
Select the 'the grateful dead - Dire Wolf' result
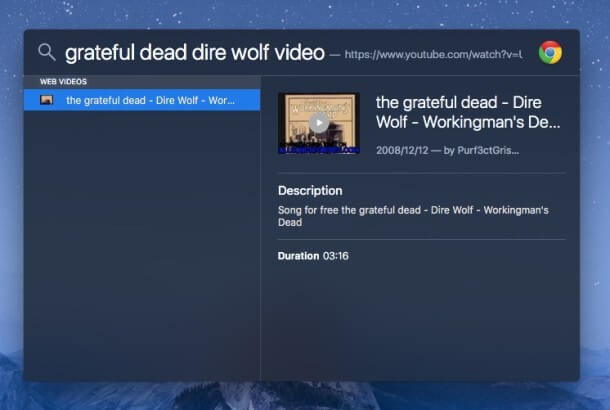point(142,100)
